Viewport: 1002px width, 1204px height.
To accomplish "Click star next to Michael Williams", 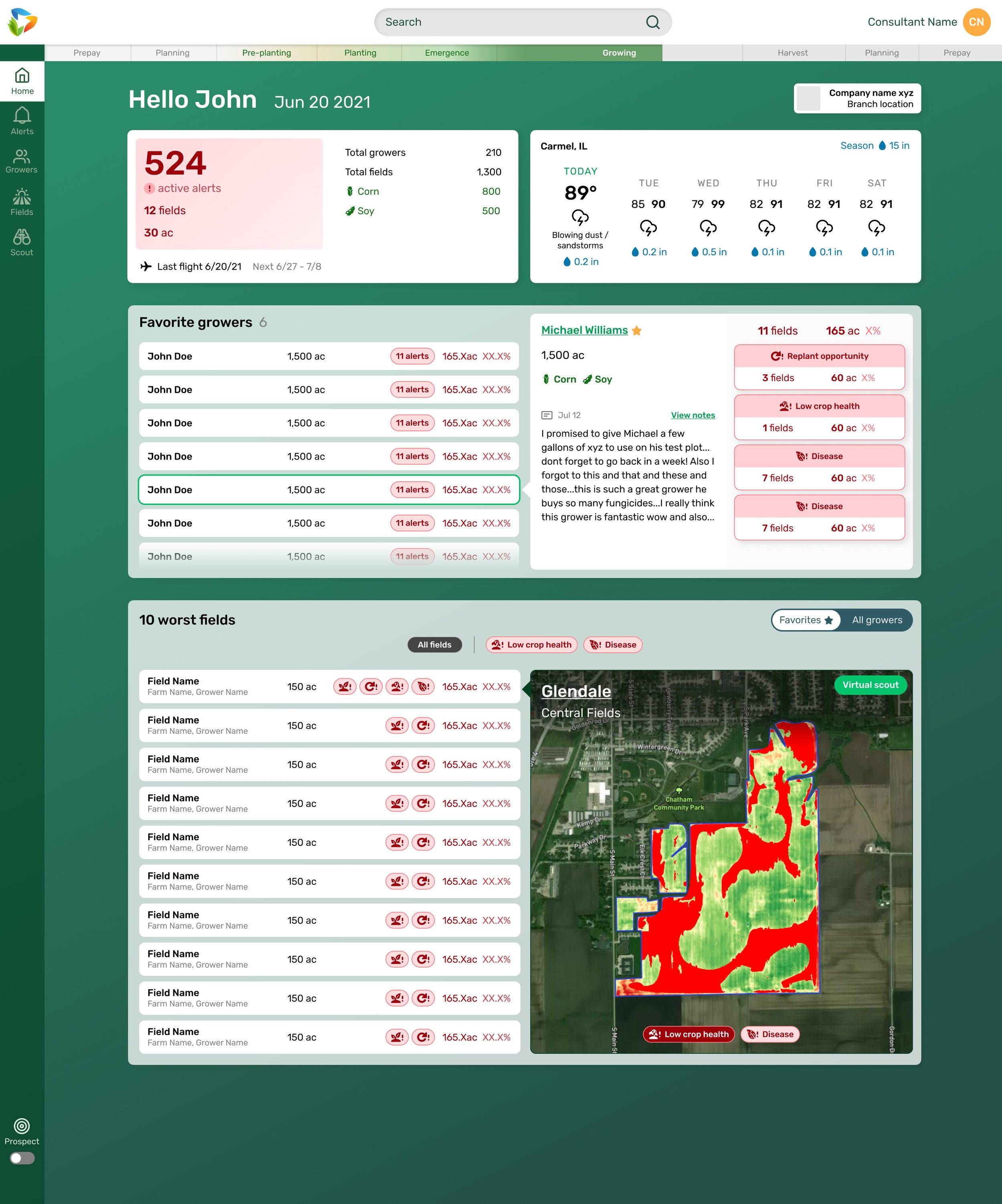I will (636, 331).
